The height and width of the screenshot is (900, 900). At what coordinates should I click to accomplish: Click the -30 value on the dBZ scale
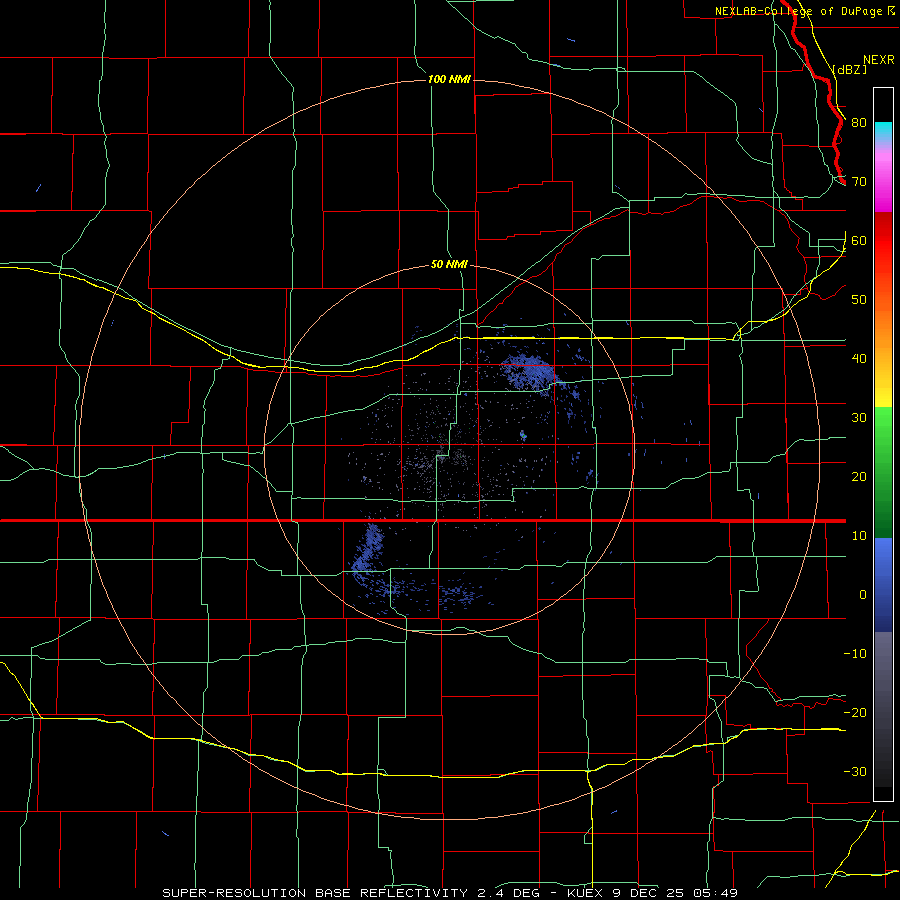pyautogui.click(x=855, y=771)
